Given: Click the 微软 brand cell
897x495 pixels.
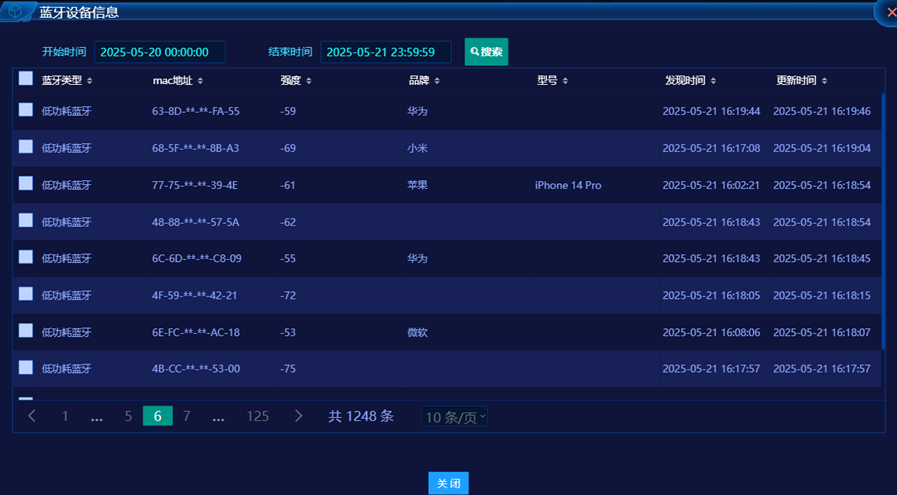Looking at the screenshot, I should 418,332.
